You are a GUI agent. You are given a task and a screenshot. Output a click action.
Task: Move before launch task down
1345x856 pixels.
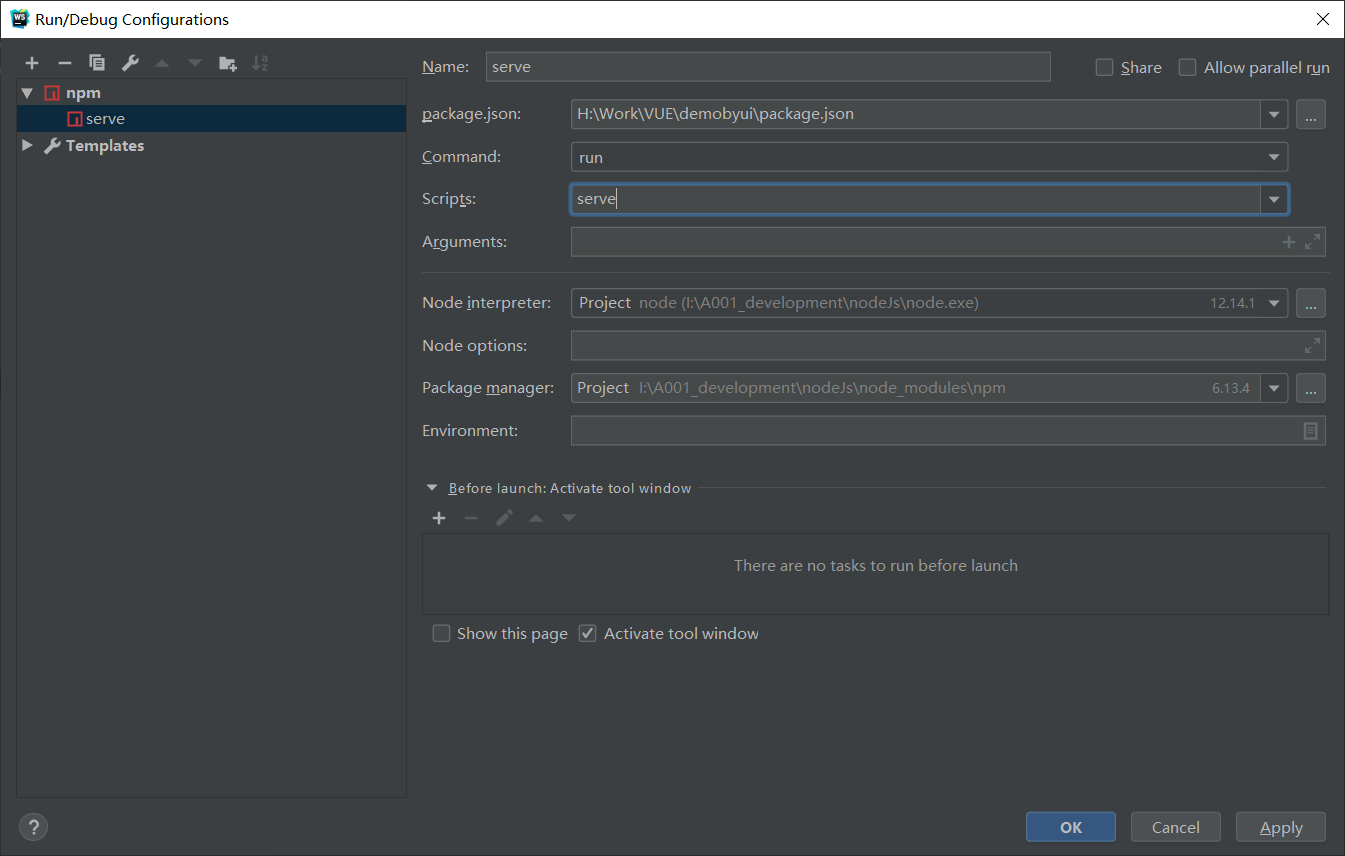point(569,518)
